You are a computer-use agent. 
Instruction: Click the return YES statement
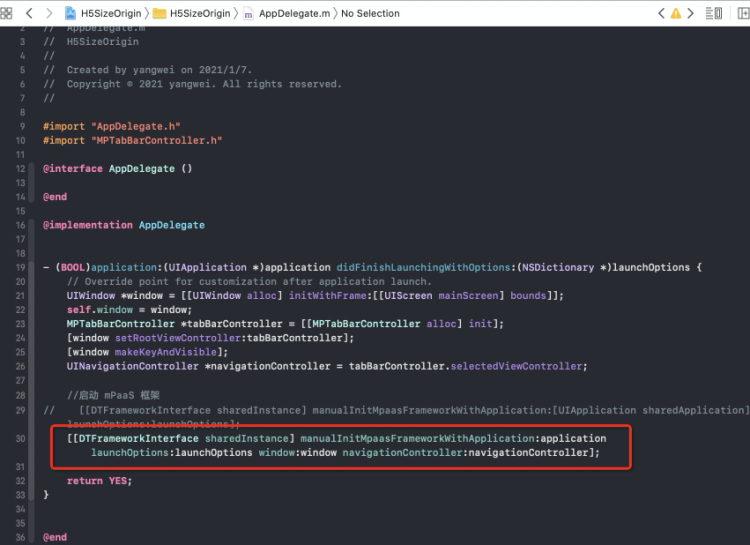tap(99, 480)
